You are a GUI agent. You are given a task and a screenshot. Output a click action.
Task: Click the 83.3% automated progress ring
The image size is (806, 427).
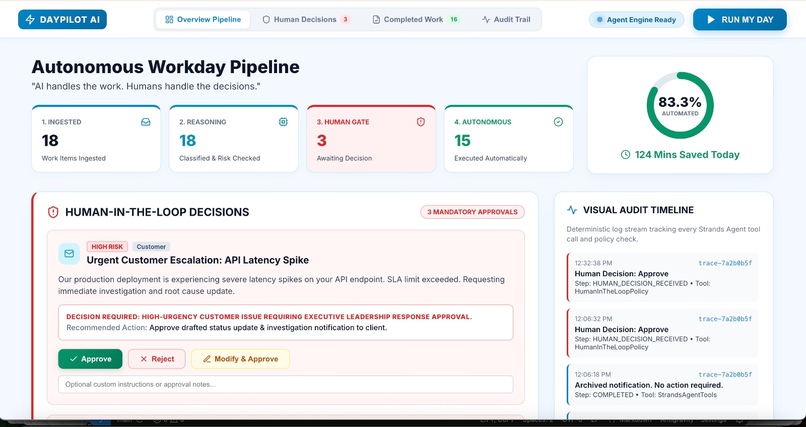coord(680,105)
